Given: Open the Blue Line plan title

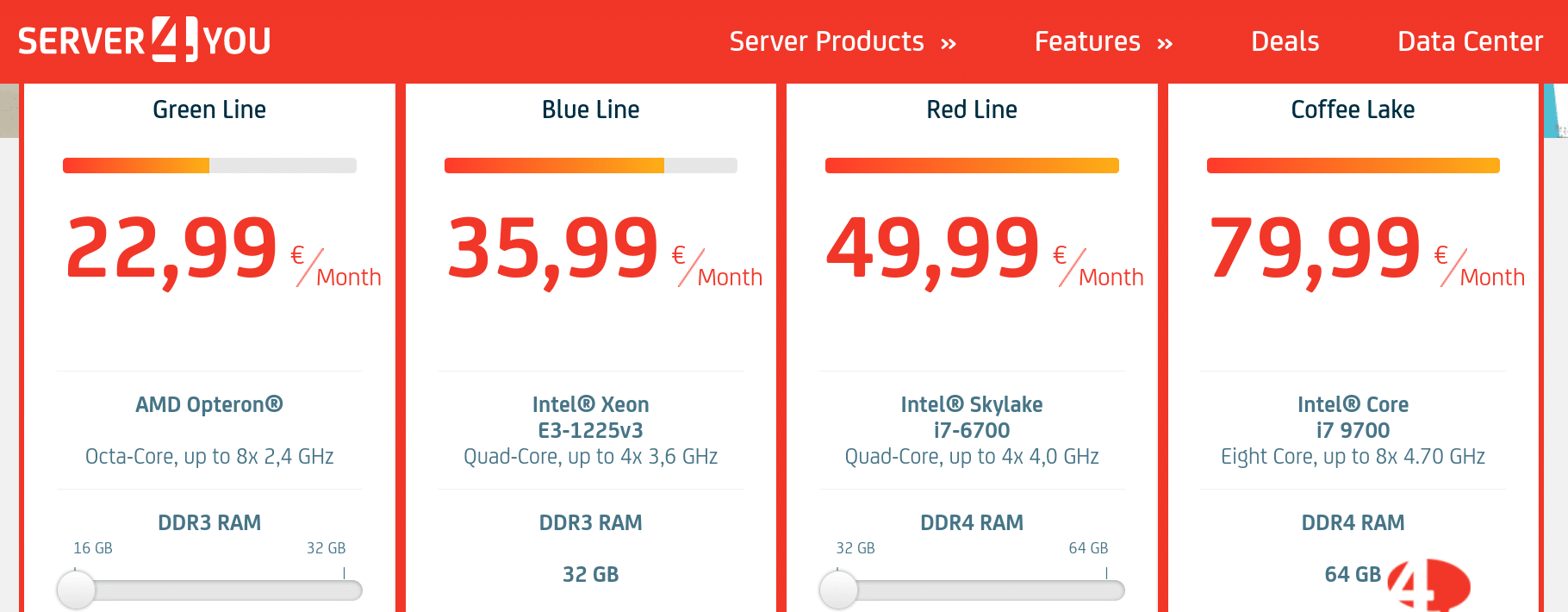Looking at the screenshot, I should pyautogui.click(x=591, y=109).
